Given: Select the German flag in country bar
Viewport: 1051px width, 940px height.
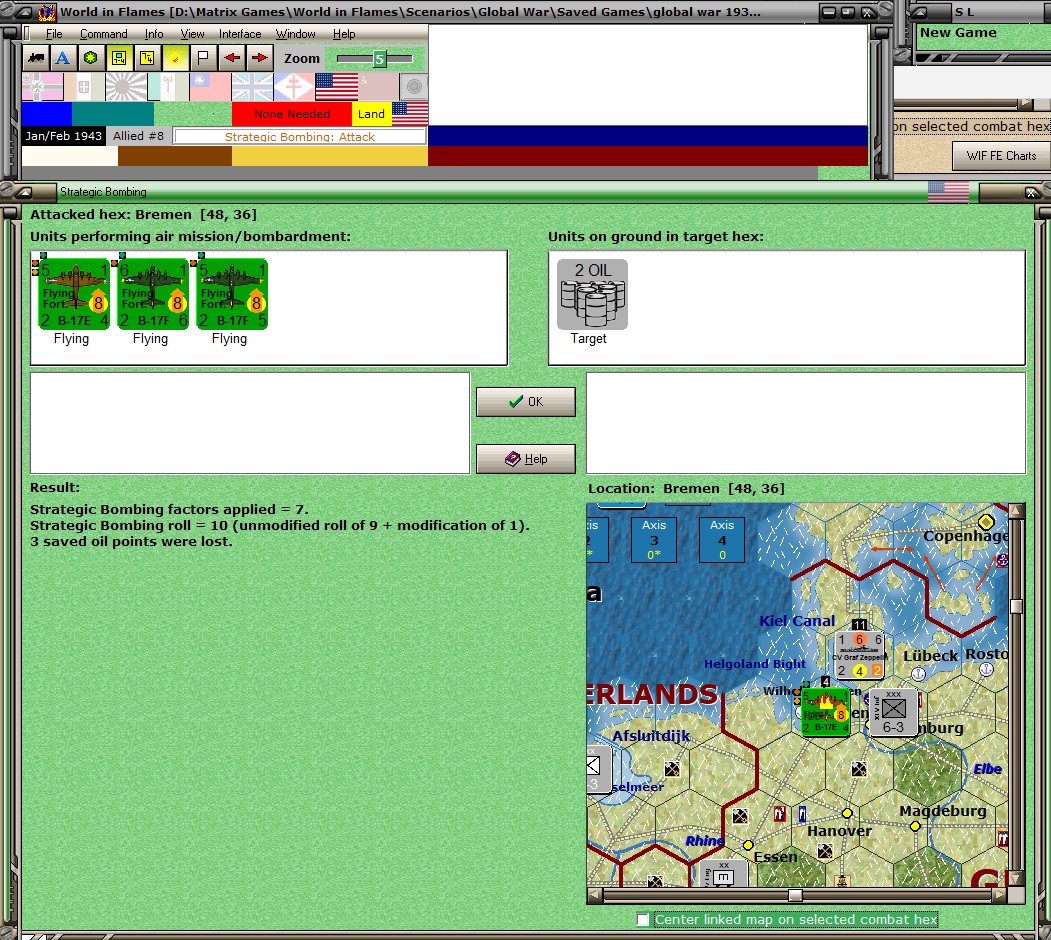Looking at the screenshot, I should [x=42, y=86].
